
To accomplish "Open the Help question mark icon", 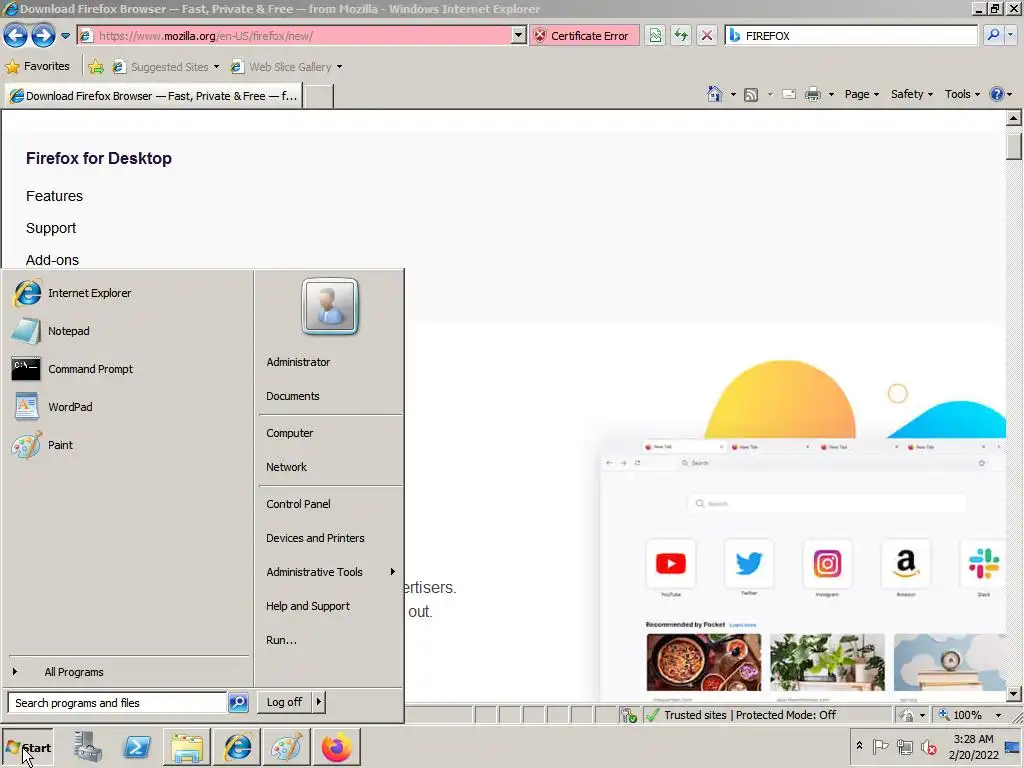I will pyautogui.click(x=997, y=94).
